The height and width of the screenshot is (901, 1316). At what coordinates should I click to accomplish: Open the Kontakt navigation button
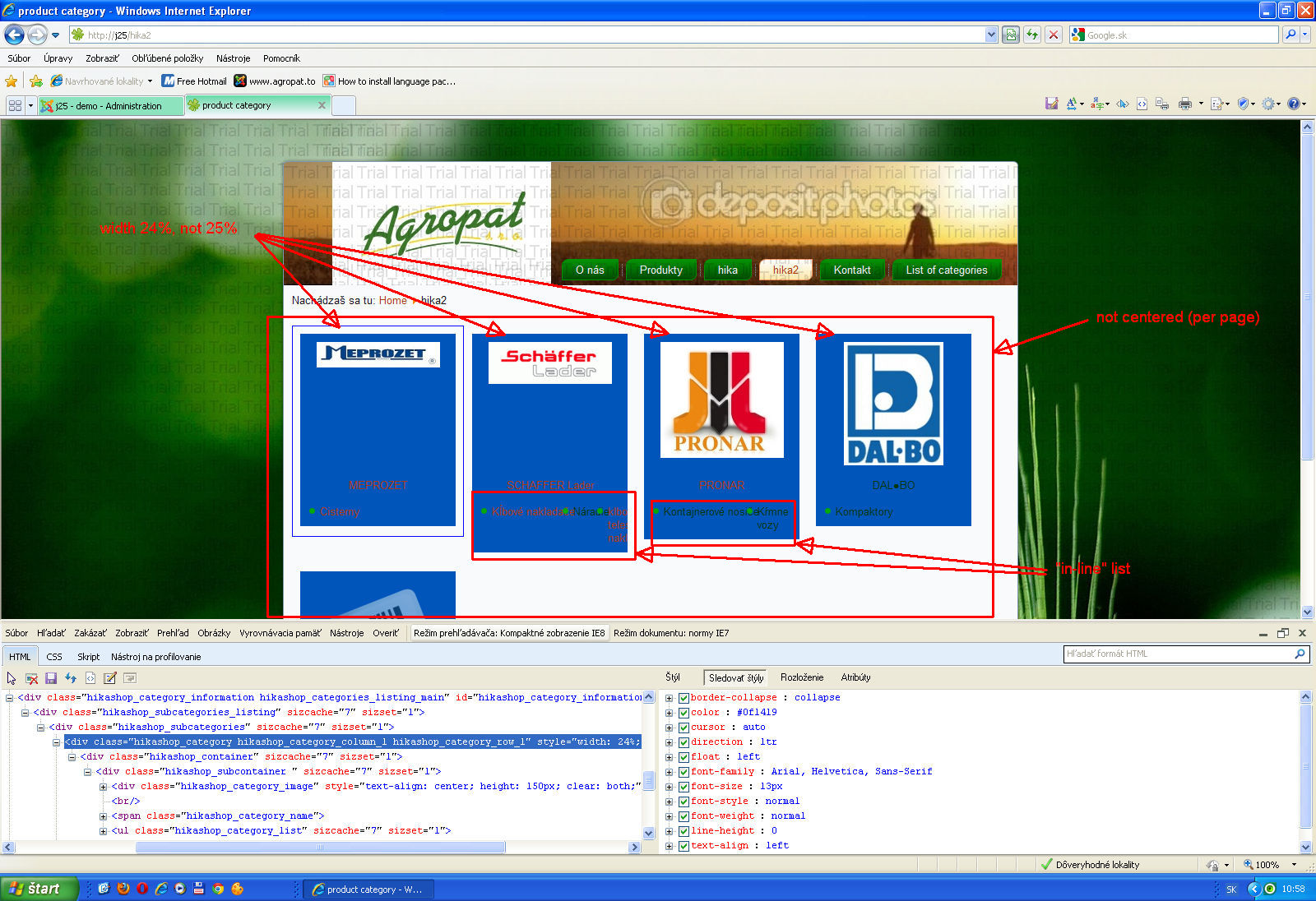tap(852, 270)
